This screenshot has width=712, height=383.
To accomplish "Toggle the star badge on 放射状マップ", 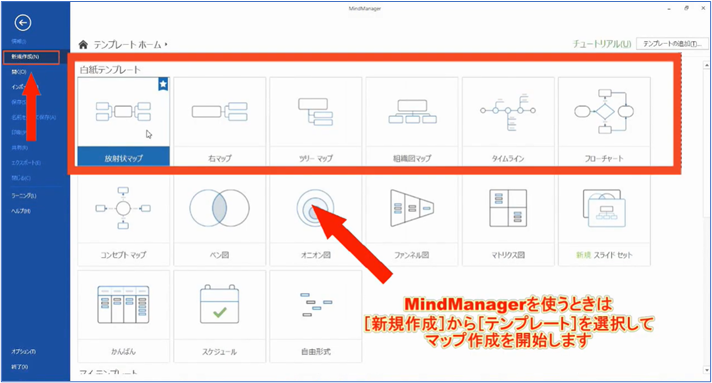I will [163, 84].
